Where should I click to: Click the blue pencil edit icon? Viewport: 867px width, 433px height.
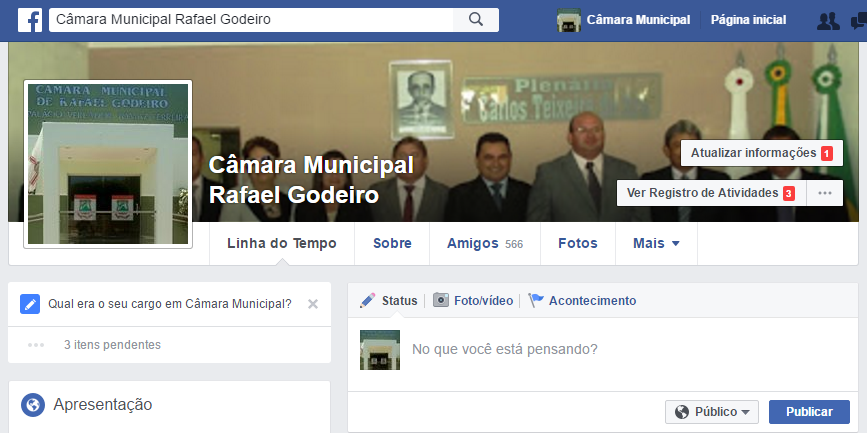[30, 304]
